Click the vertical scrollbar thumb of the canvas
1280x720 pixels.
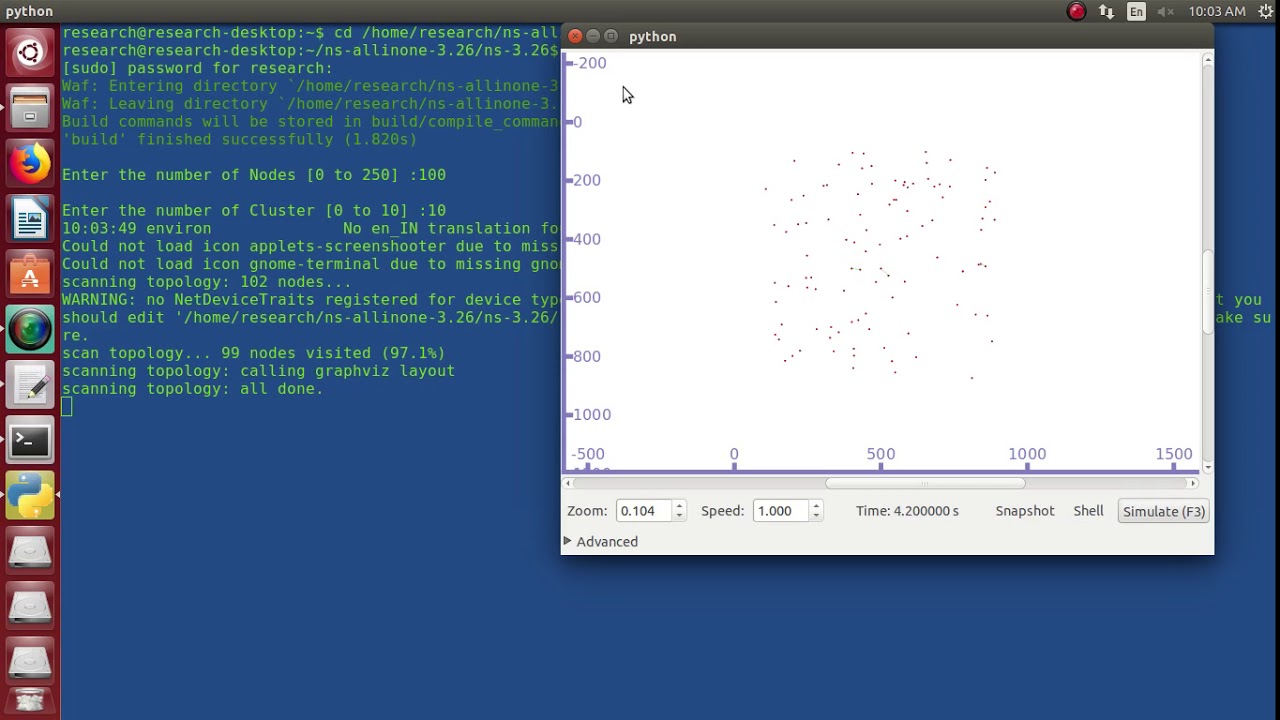click(1208, 292)
